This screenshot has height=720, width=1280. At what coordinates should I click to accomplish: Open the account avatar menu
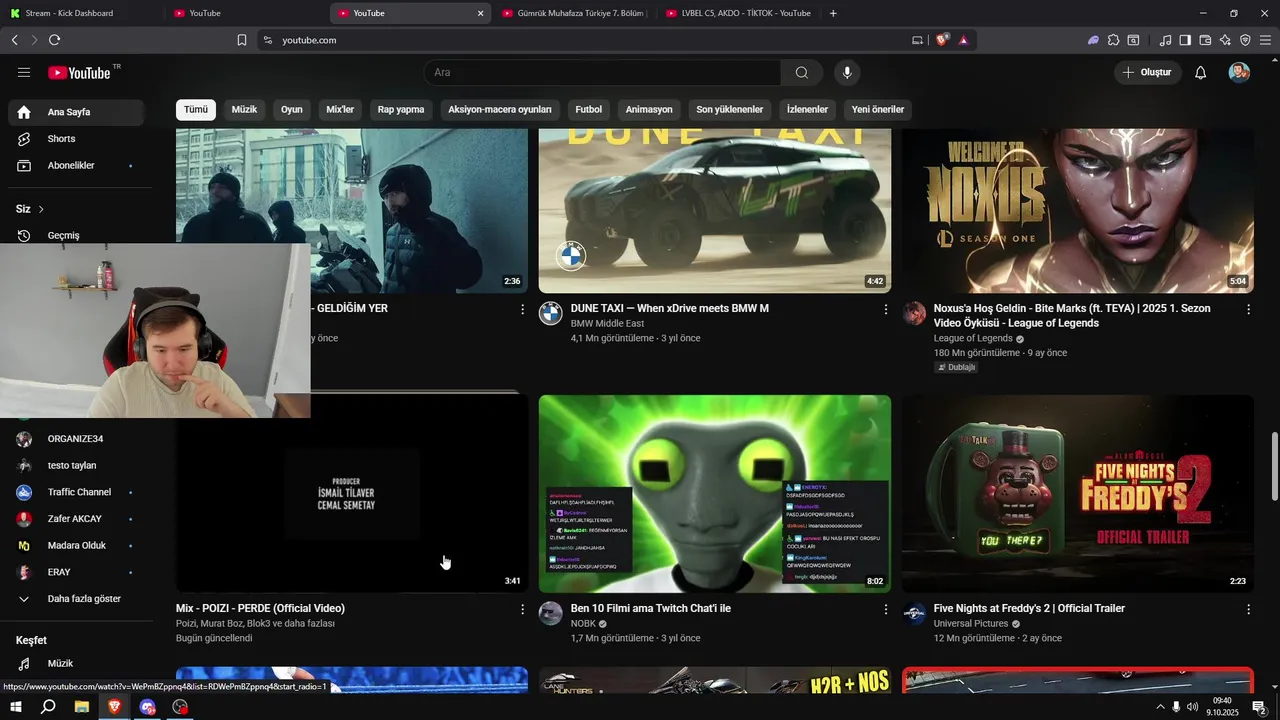[1239, 72]
